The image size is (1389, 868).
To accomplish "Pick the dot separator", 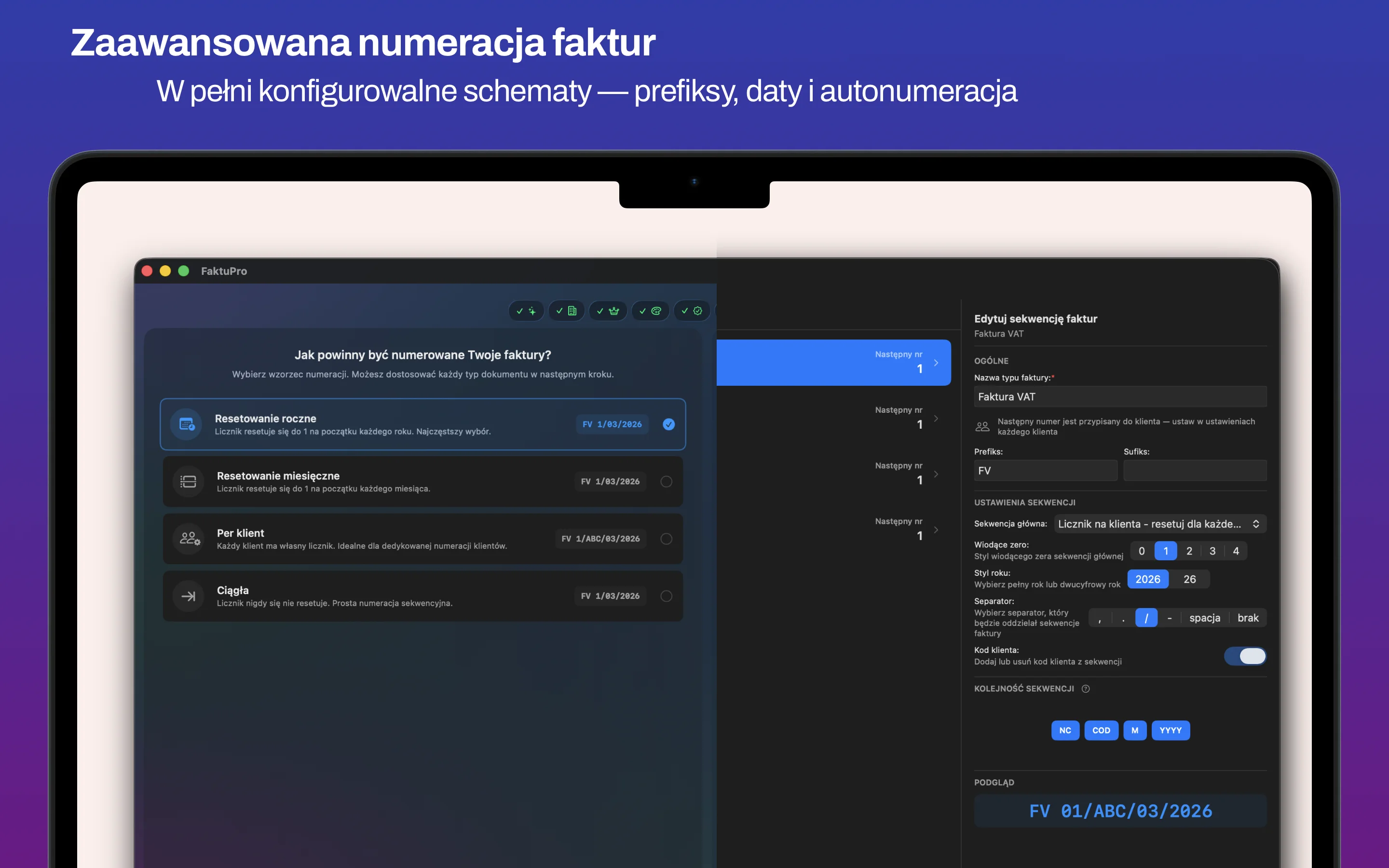I will (x=1123, y=618).
